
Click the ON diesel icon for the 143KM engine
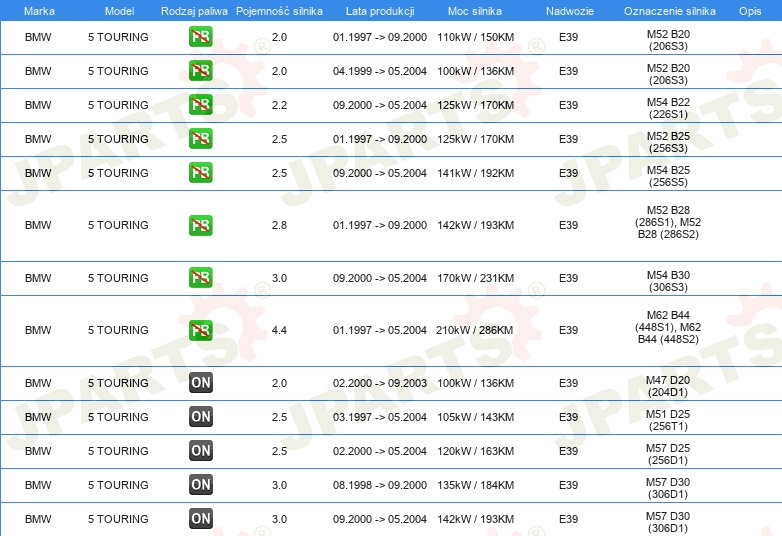pos(201,417)
